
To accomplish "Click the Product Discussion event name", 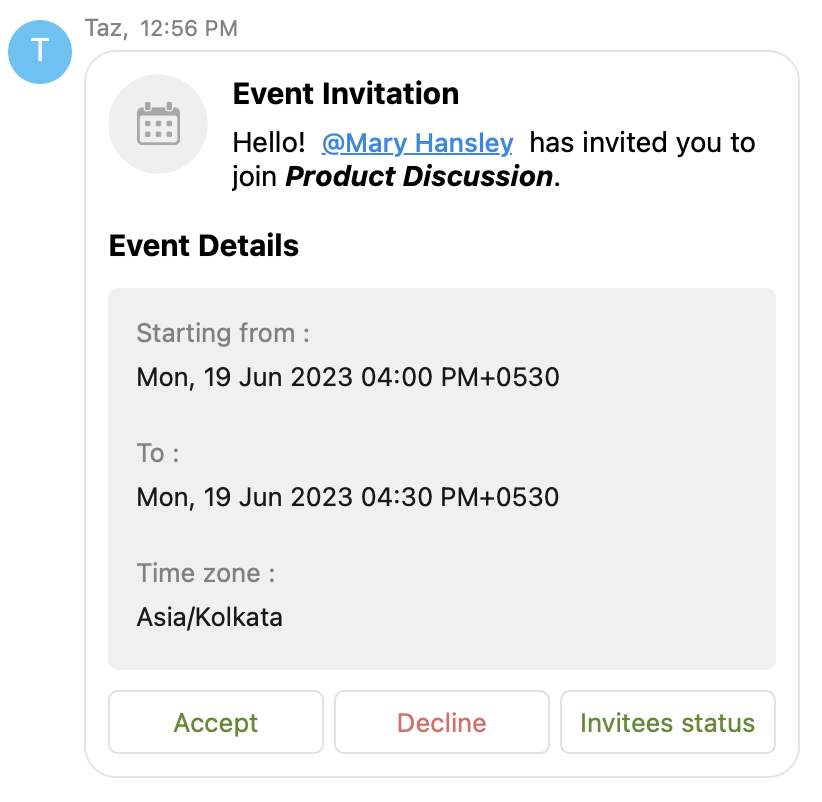I will coord(419,177).
